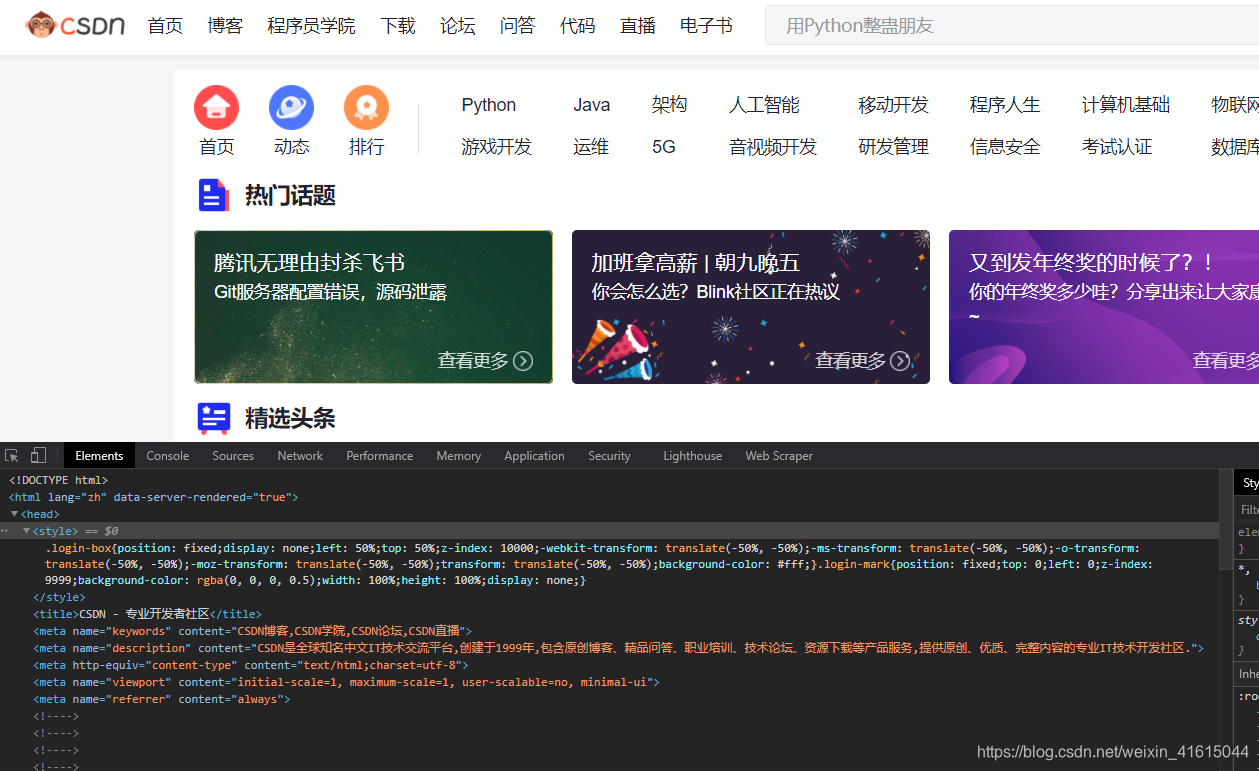1259x771 pixels.
Task: Open the orange 排行 medal icon
Action: 366,108
